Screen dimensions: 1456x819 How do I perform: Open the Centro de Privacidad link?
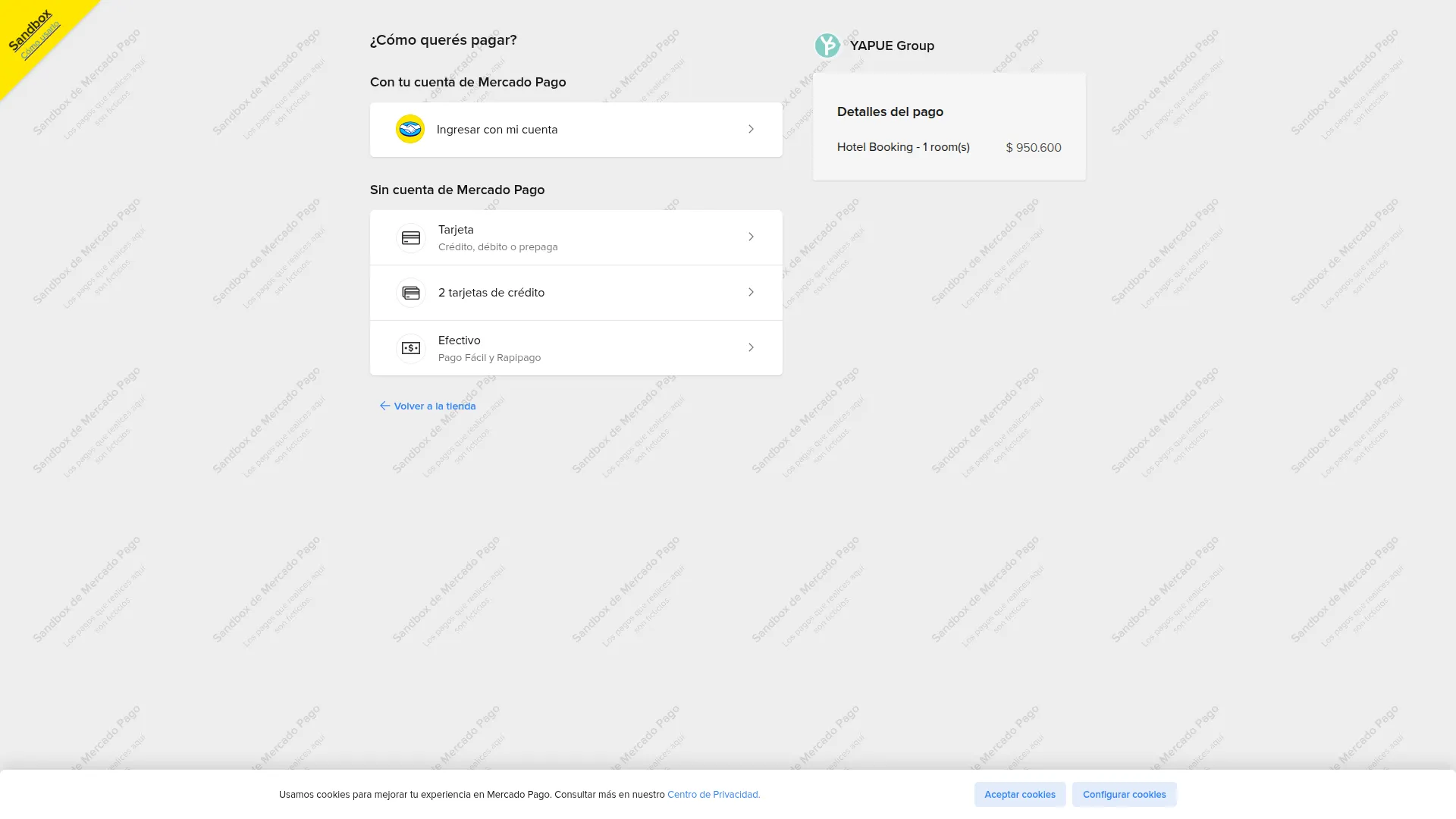(x=714, y=795)
